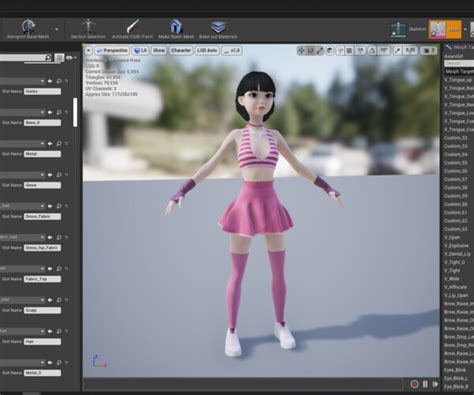Image resolution: width=474 pixels, height=395 pixels.
Task: Click the Dress_Fabric slot name field
Action: coord(42,217)
